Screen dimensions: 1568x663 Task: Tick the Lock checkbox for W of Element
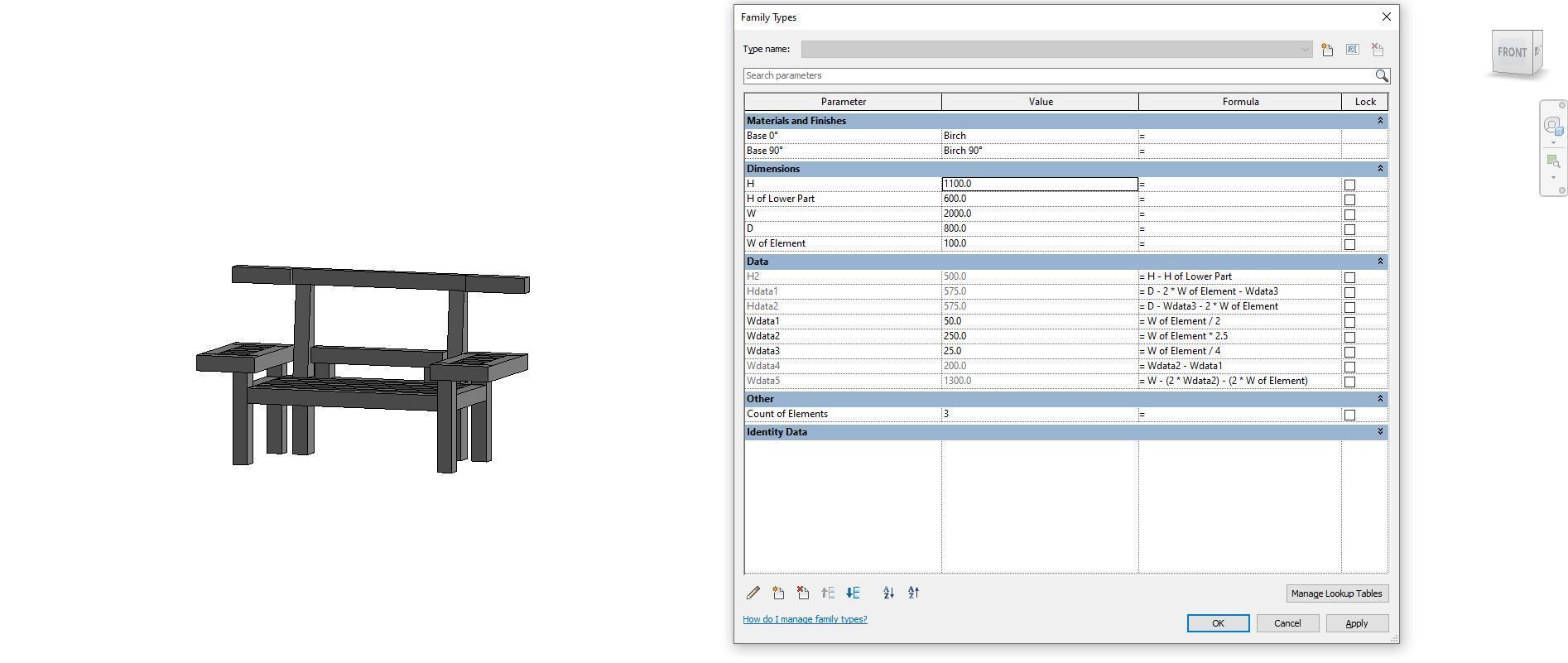pyautogui.click(x=1349, y=244)
